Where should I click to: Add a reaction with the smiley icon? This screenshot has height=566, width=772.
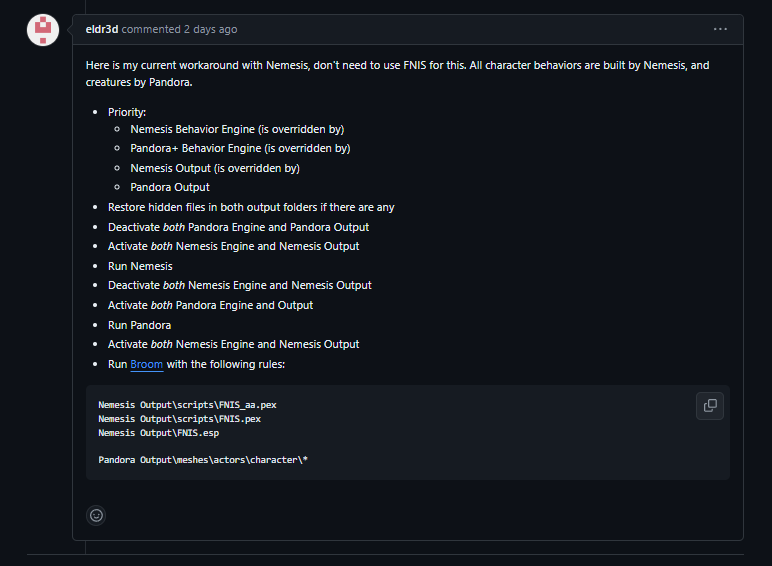click(97, 515)
